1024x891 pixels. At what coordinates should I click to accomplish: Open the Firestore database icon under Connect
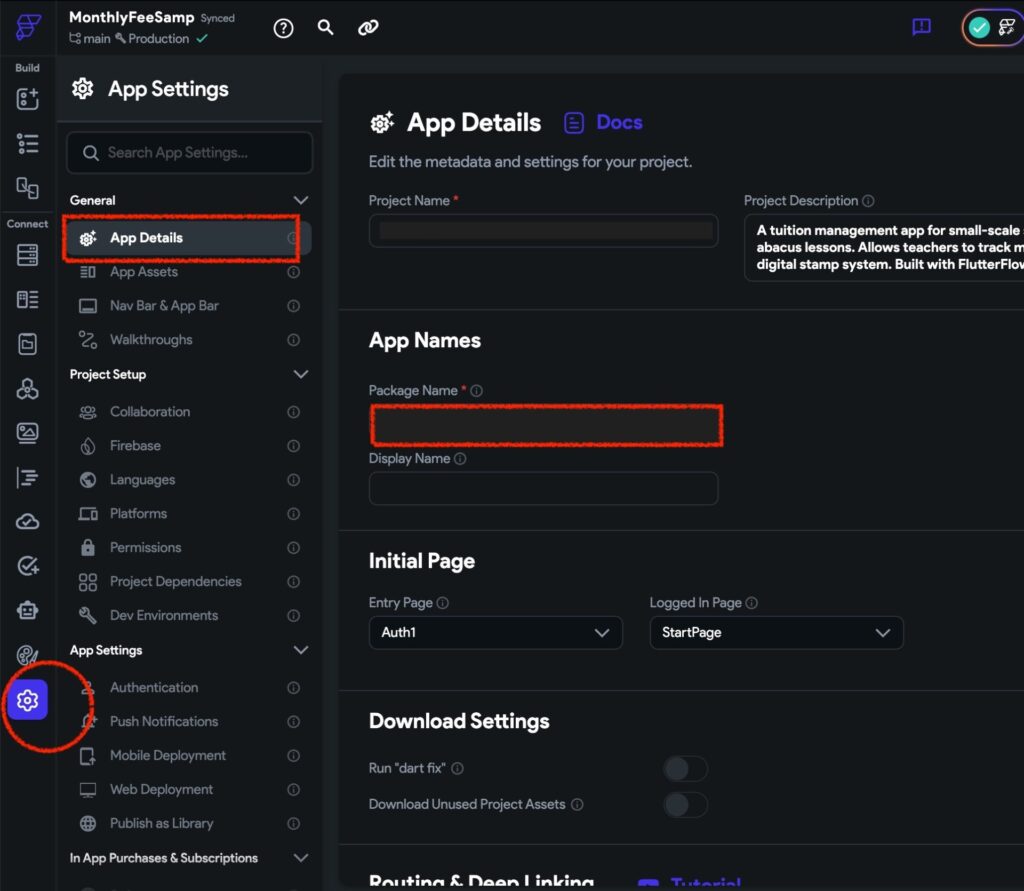[x=27, y=255]
